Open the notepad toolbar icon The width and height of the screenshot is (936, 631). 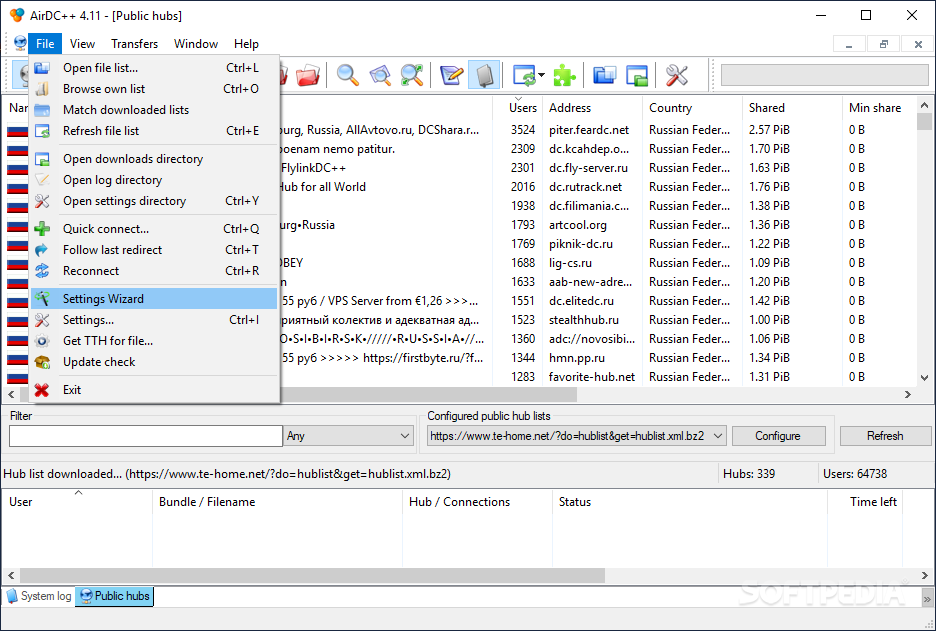pyautogui.click(x=452, y=75)
